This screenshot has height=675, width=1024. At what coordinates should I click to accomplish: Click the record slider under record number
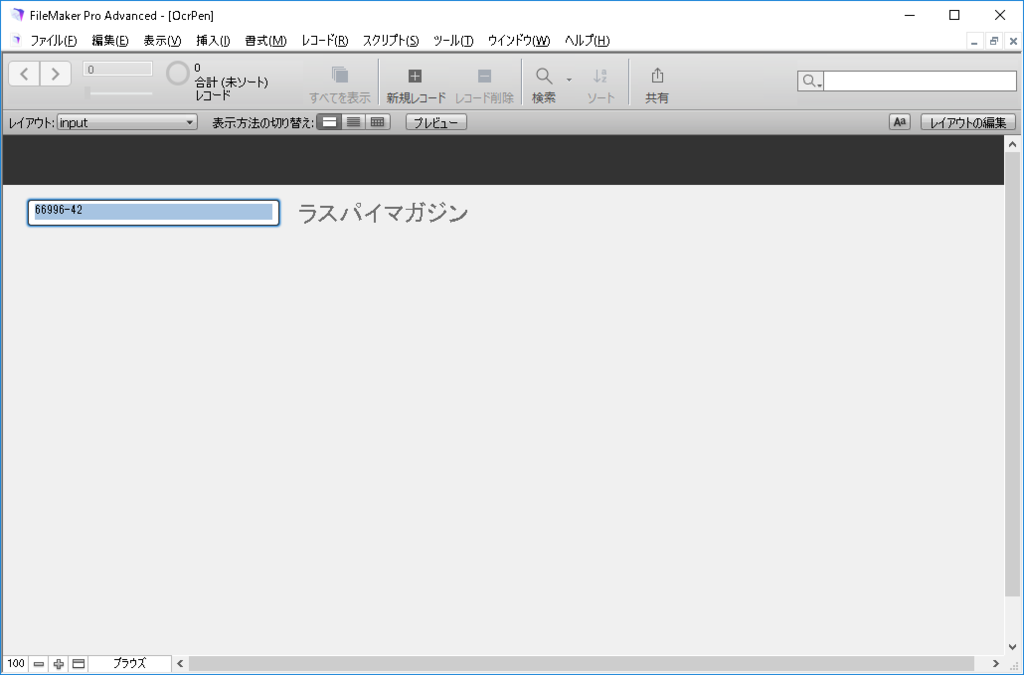point(118,93)
